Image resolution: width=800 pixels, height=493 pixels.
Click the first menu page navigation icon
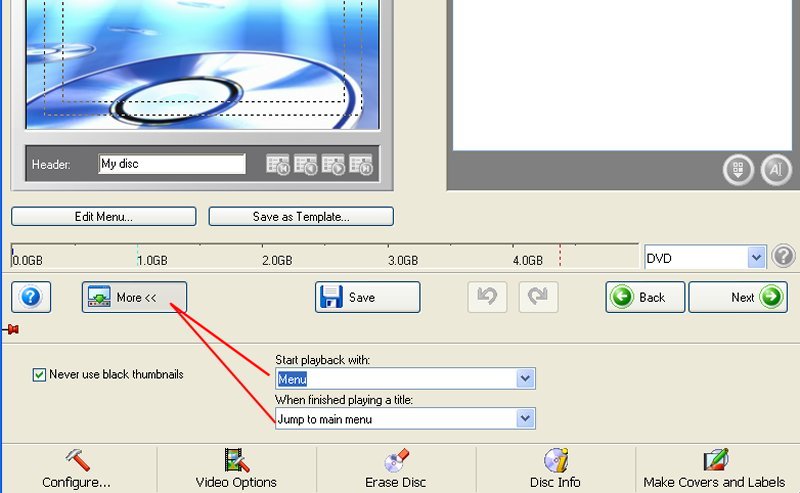point(278,165)
